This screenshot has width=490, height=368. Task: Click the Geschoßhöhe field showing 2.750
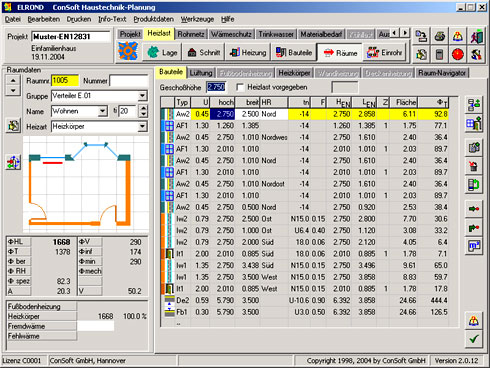pos(216,87)
